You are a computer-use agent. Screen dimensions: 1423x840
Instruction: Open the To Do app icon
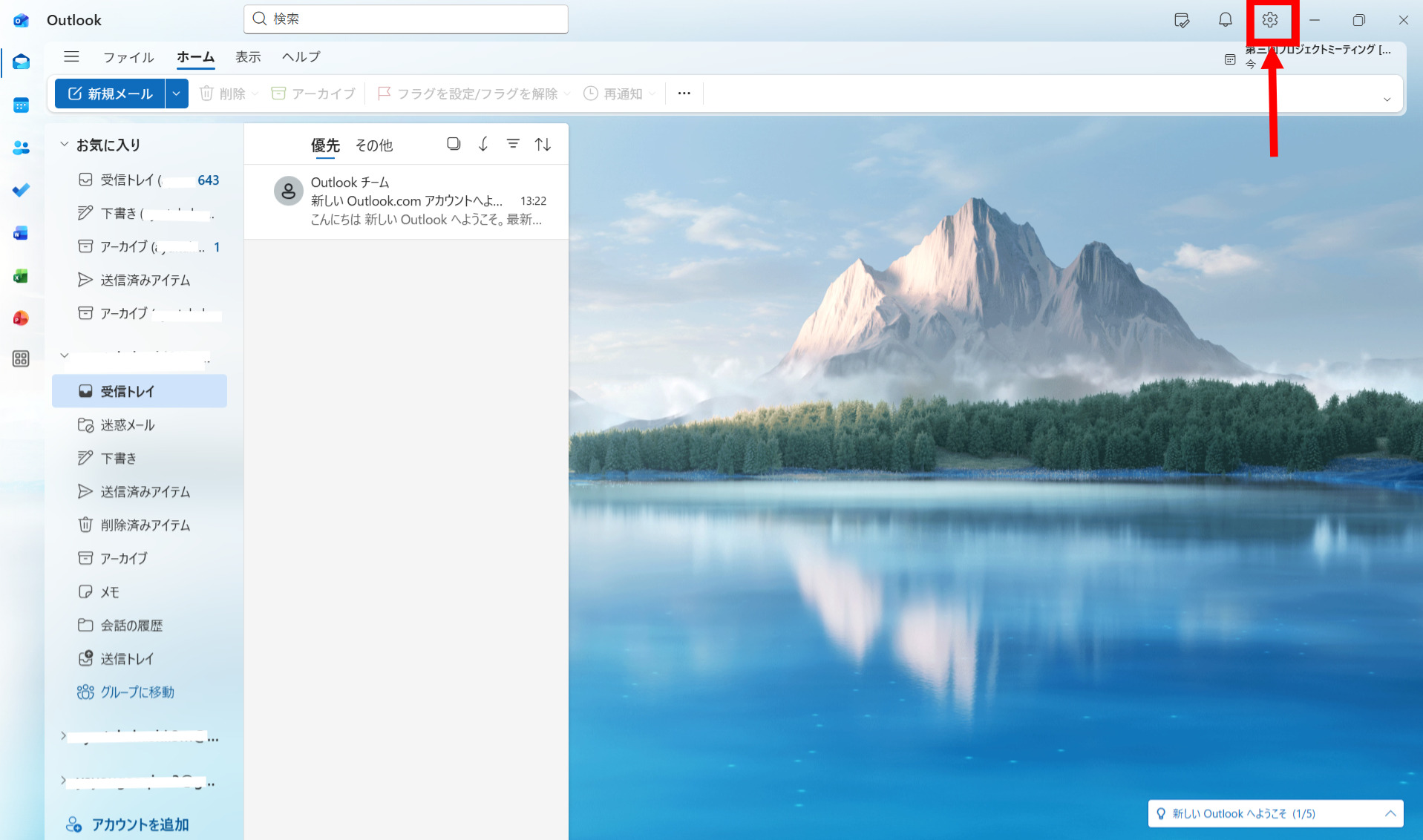(21, 190)
